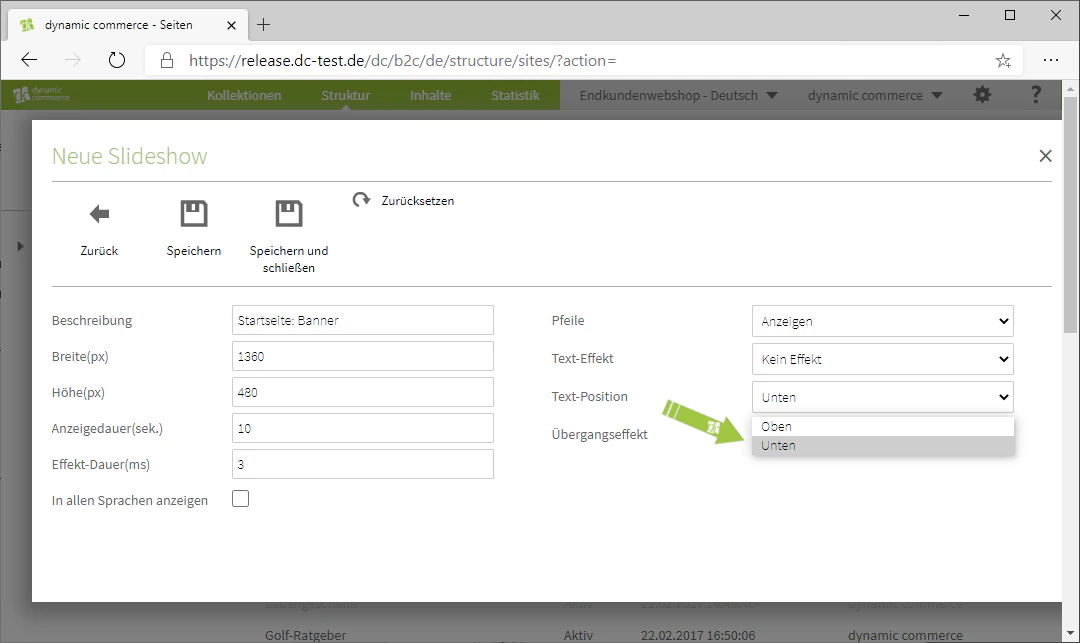Click the Text-Position dropdown showing Unten
Screen dimensions: 1080x643
click(882, 397)
